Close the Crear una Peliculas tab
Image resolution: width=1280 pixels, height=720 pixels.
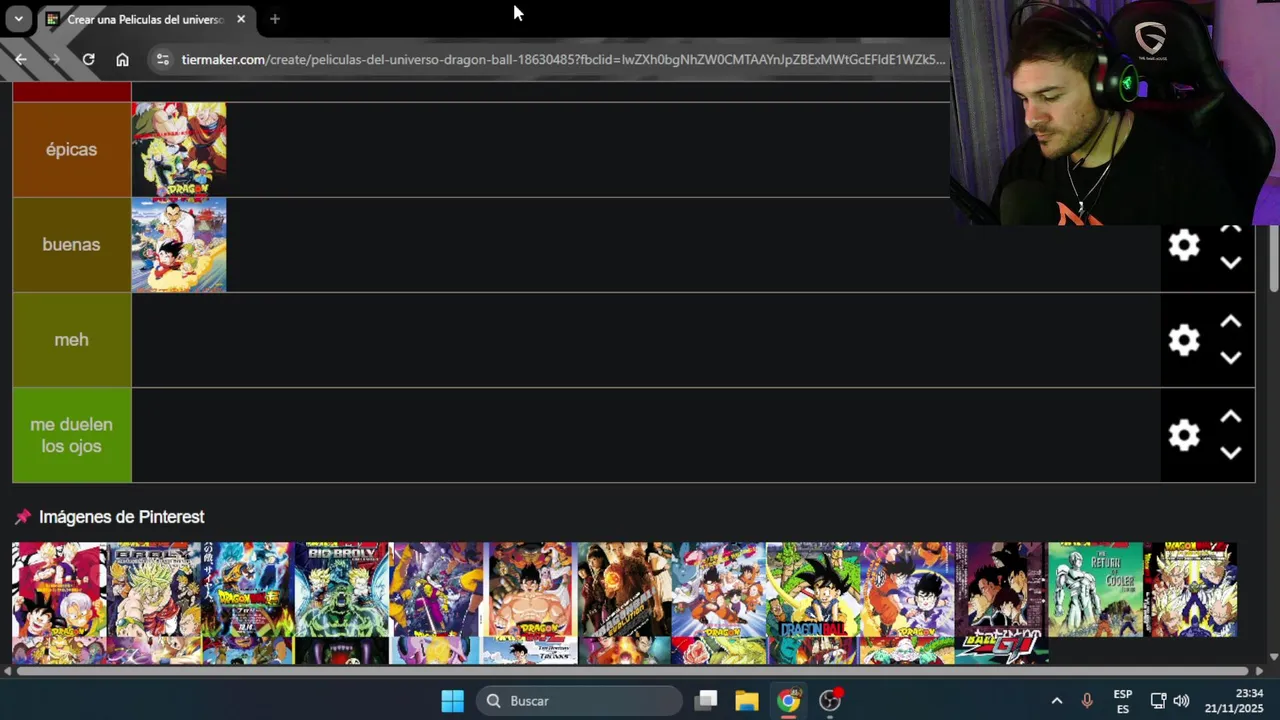coord(241,19)
